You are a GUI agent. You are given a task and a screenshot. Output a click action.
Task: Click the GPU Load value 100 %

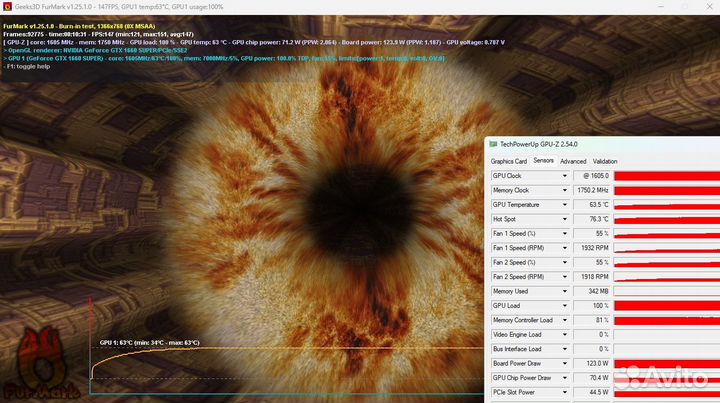[x=592, y=306]
